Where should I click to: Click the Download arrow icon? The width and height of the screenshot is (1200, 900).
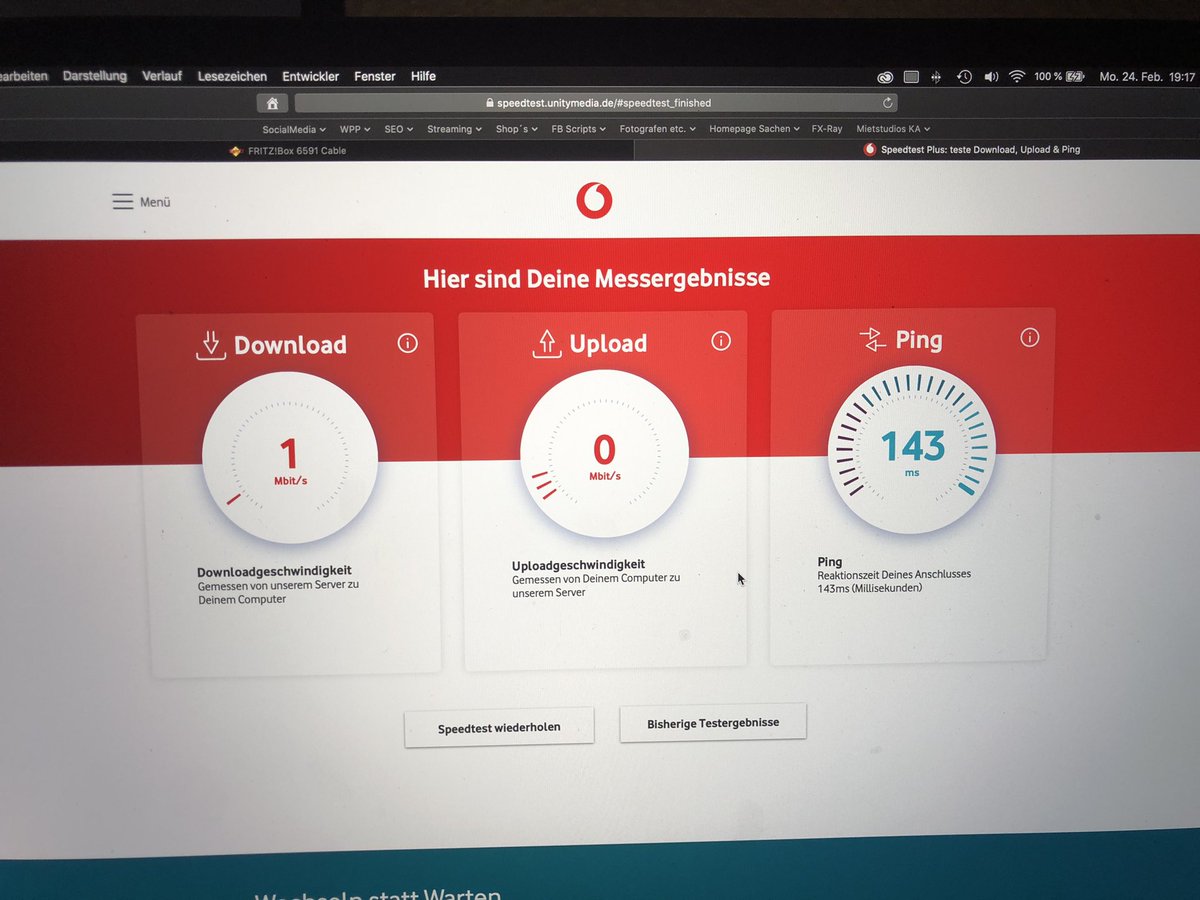[x=211, y=345]
